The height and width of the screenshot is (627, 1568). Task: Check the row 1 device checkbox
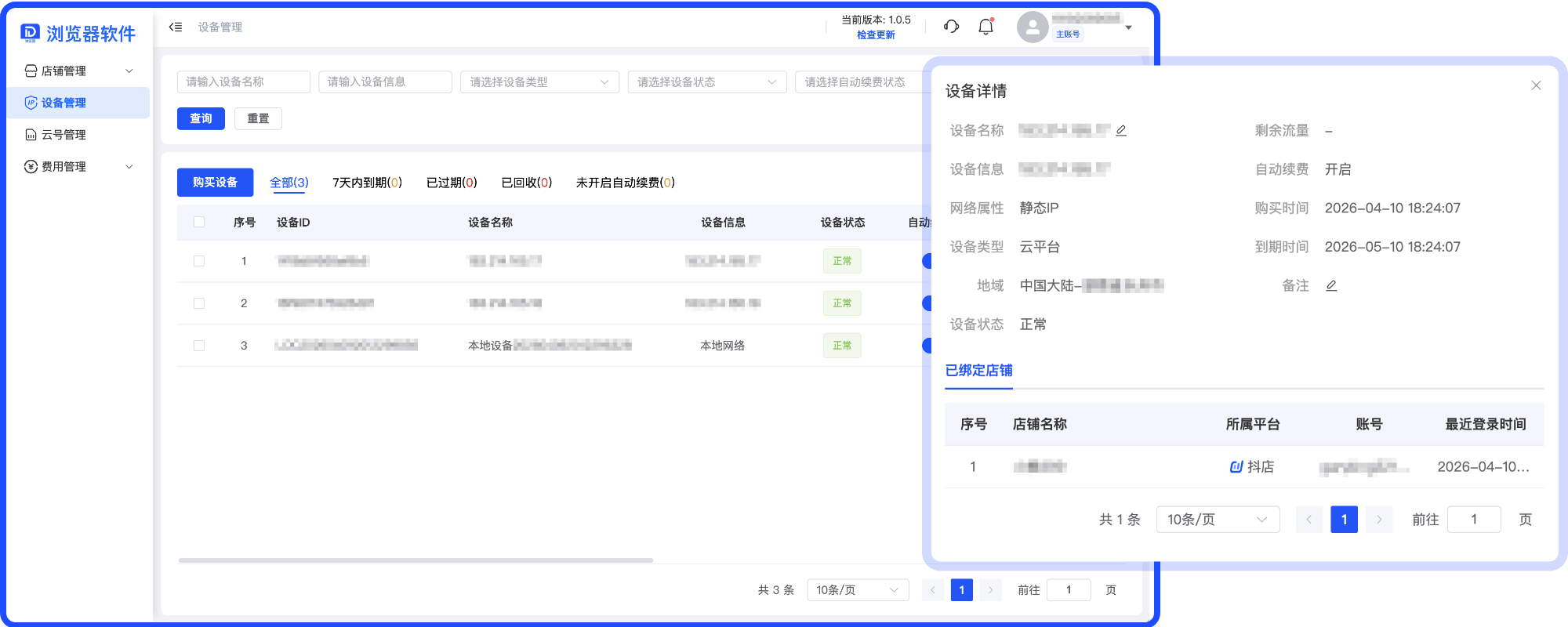click(199, 261)
